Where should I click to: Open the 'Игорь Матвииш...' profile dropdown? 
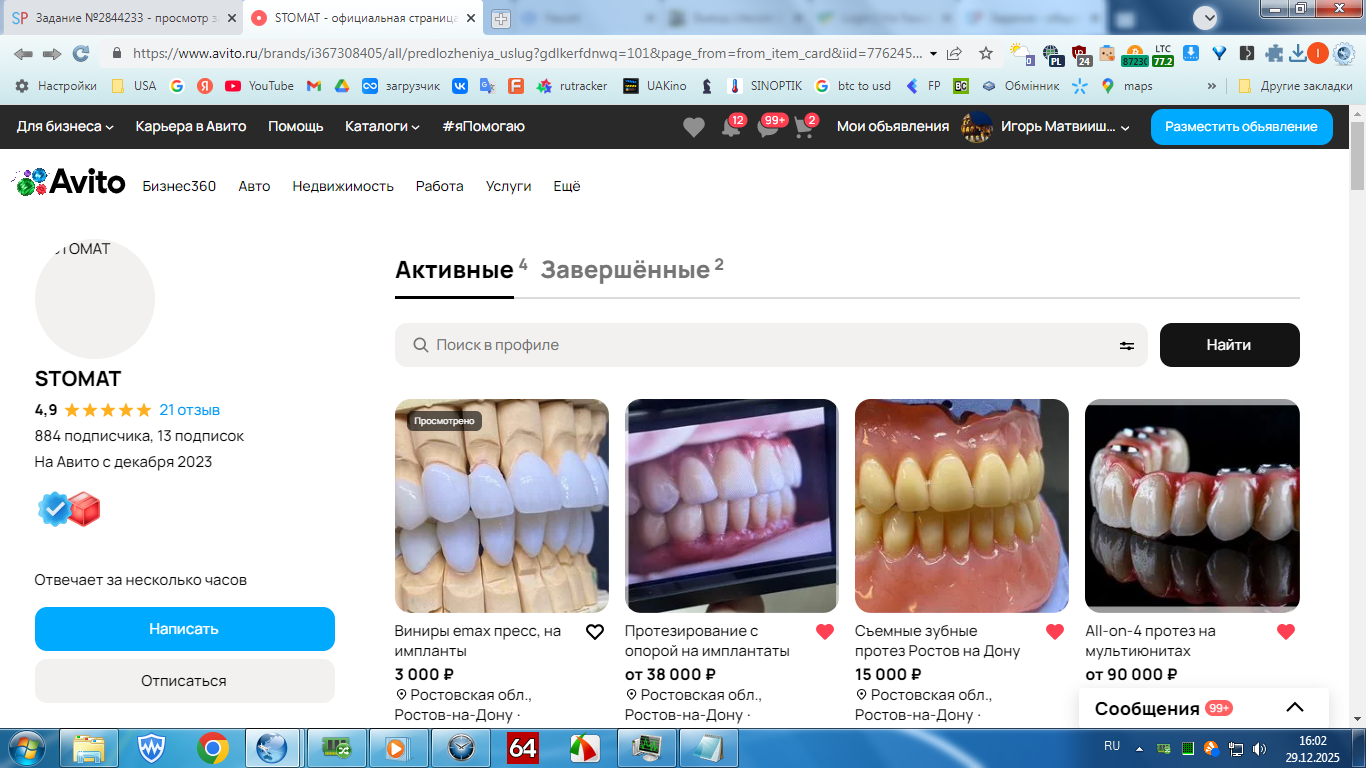click(x=1045, y=127)
